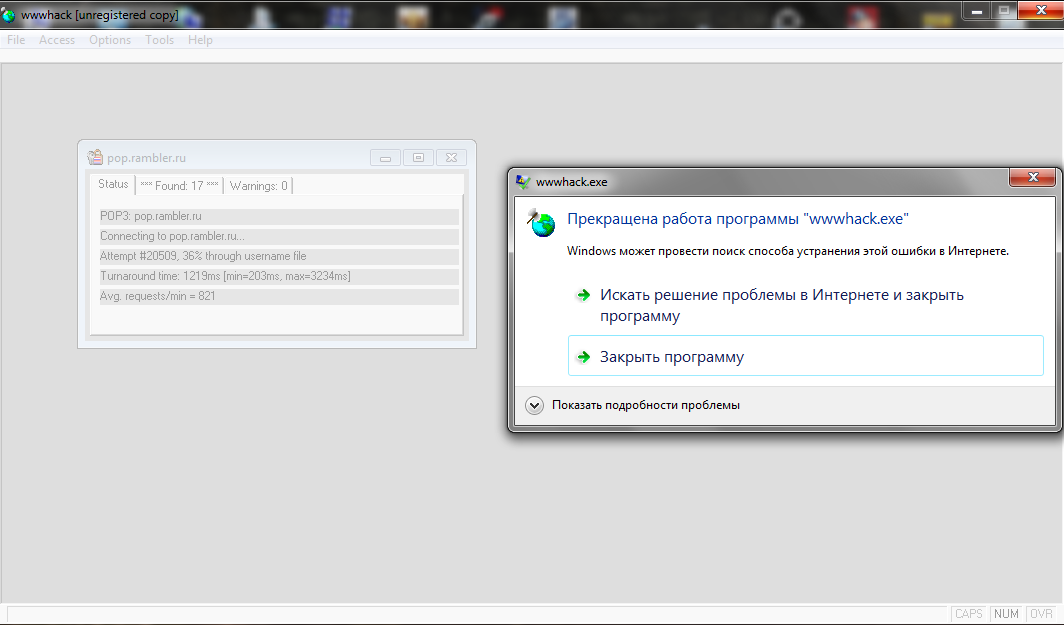
Task: Click the POP3: pop.rambler.ru status line
Action: [x=279, y=216]
